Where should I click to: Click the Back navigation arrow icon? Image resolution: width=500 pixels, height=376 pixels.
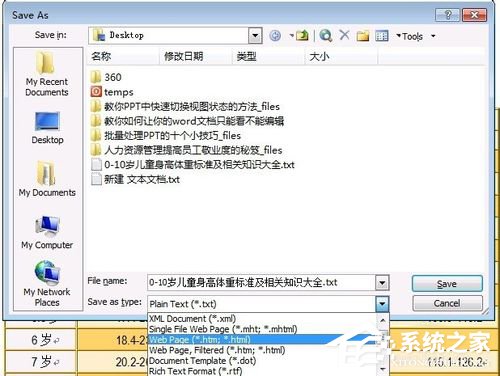275,35
